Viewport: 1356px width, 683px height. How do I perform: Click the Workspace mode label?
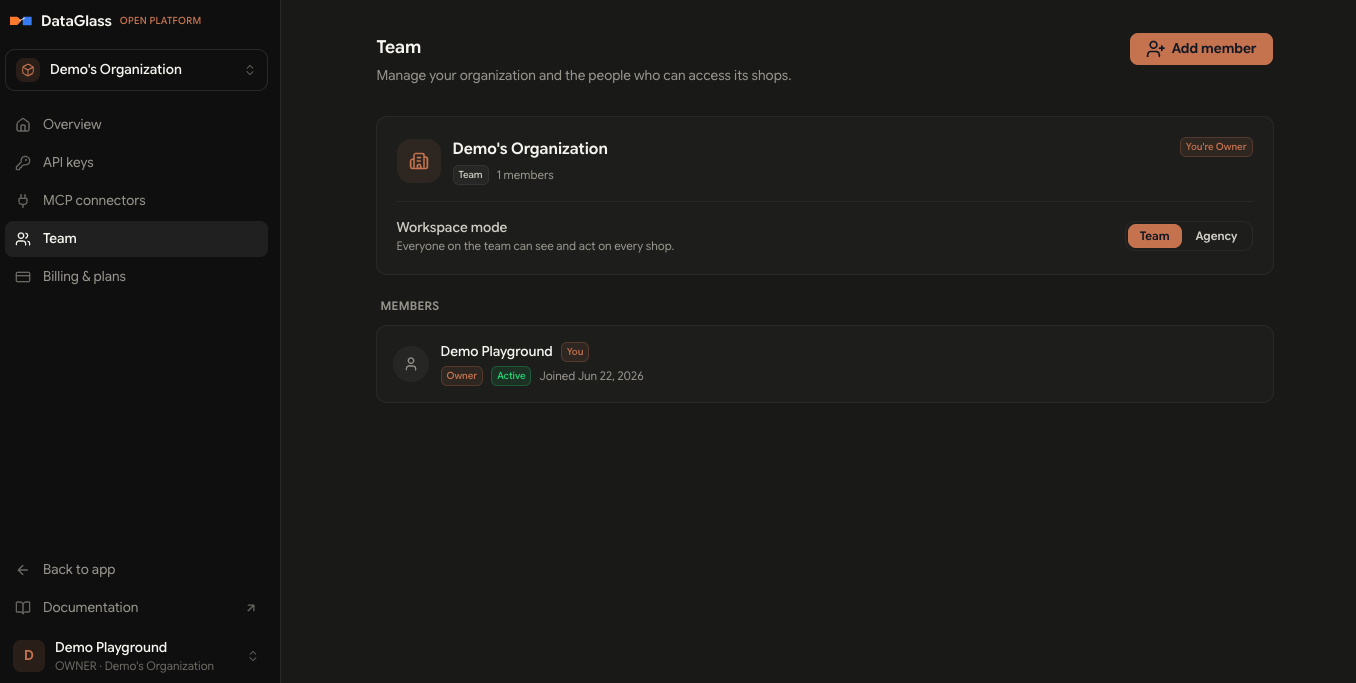point(452,228)
